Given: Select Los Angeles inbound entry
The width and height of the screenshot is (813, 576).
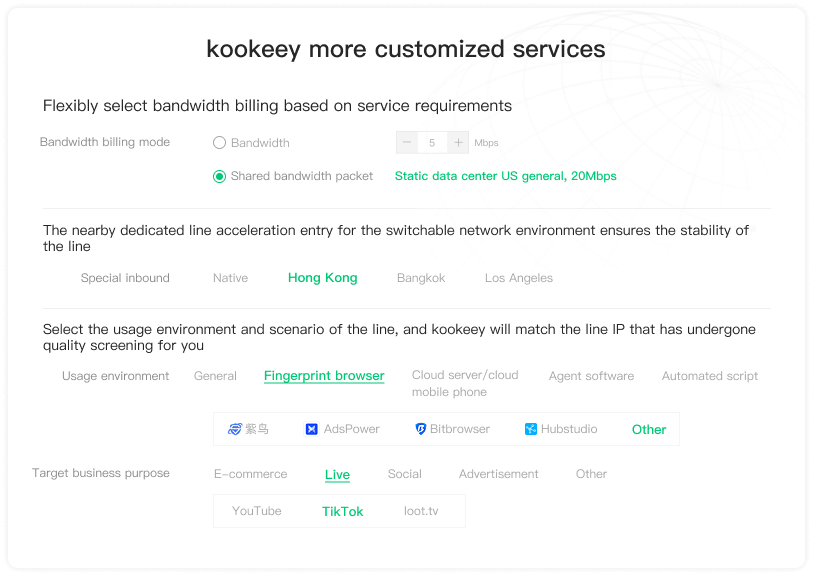Looking at the screenshot, I should (518, 278).
